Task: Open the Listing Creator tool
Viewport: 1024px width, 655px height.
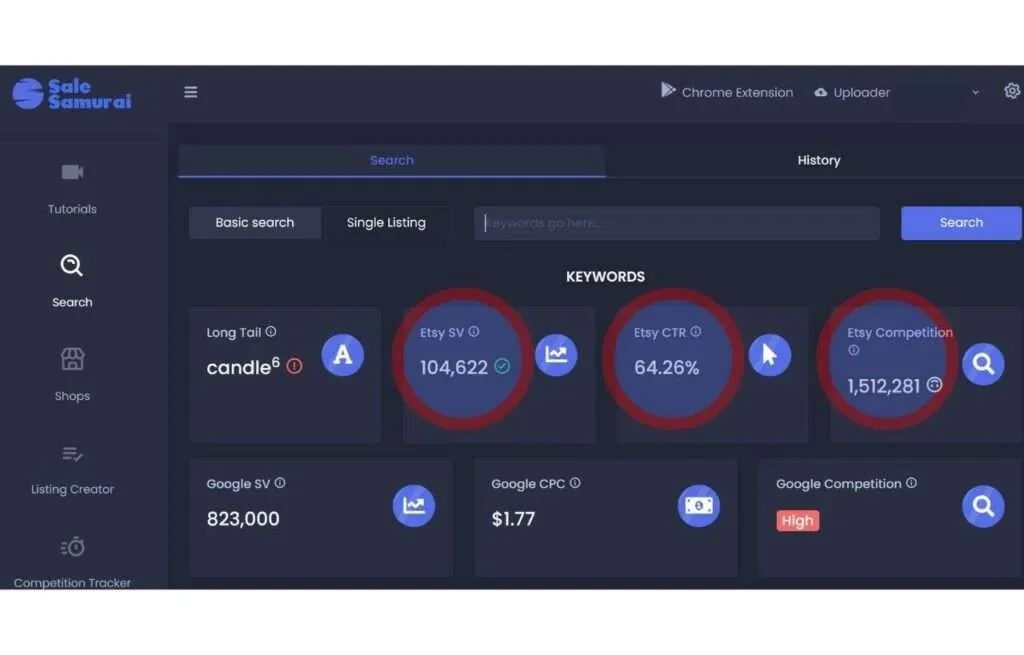Action: (72, 467)
